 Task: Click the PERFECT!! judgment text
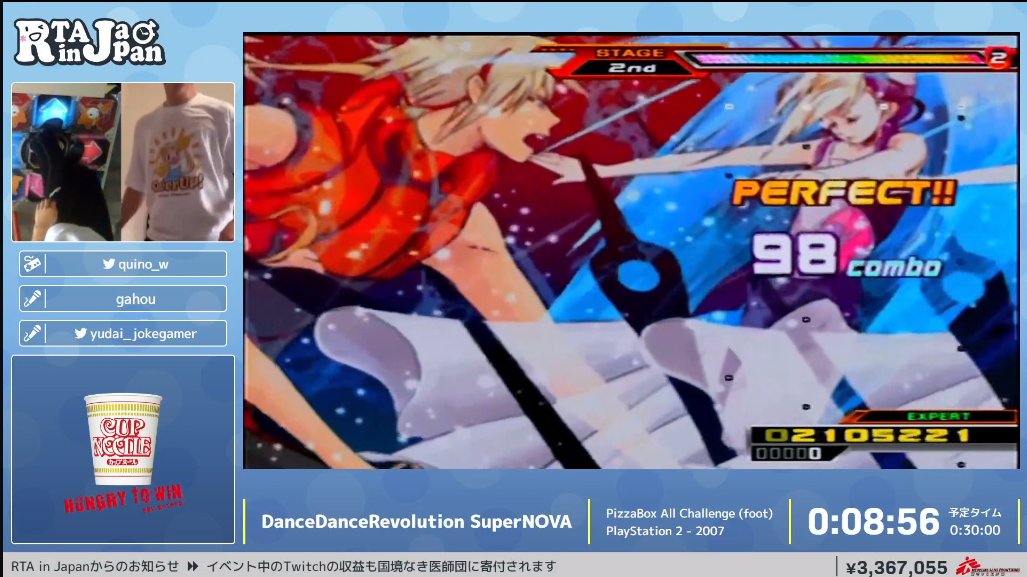tap(844, 193)
